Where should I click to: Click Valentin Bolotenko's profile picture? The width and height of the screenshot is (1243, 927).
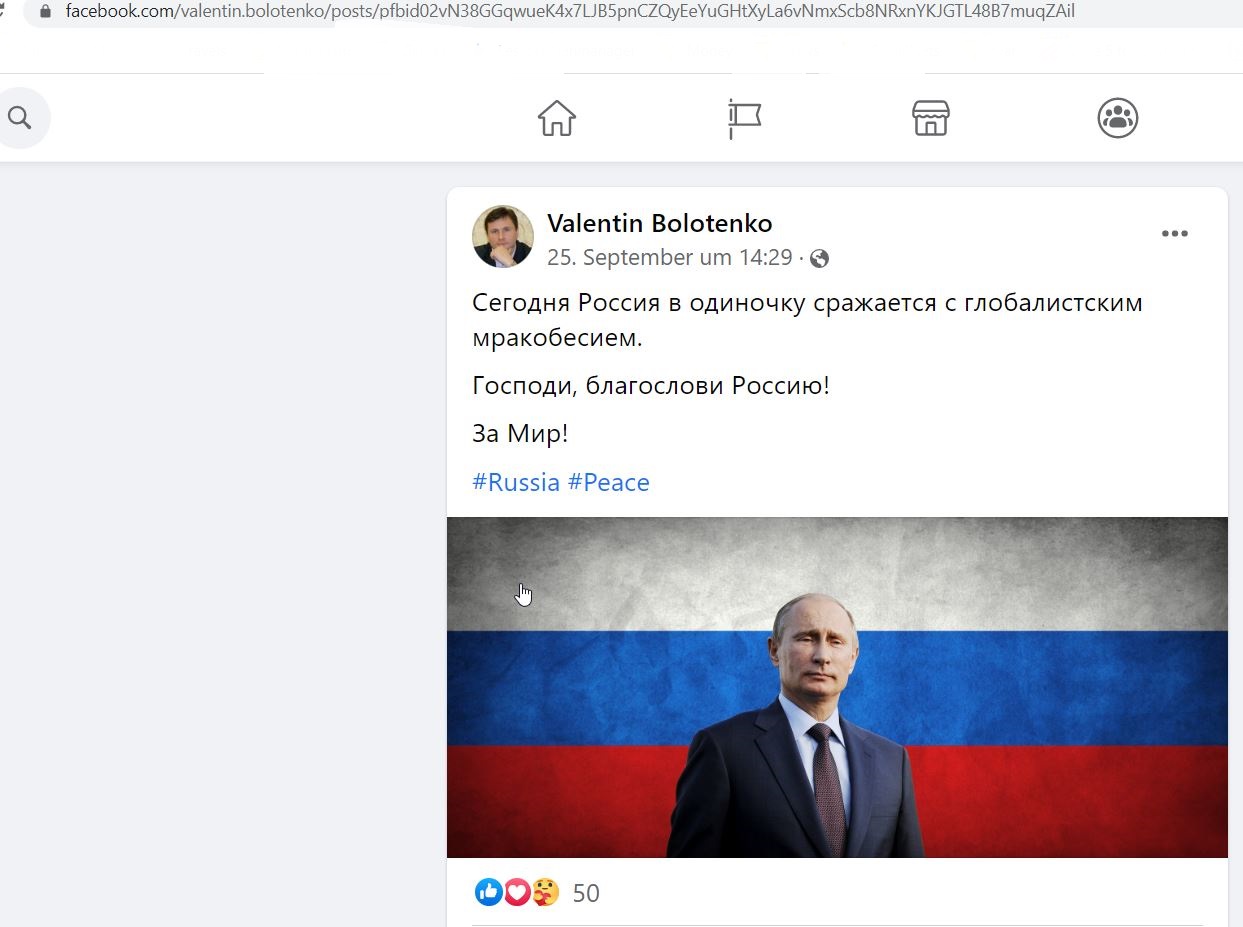[x=503, y=237]
